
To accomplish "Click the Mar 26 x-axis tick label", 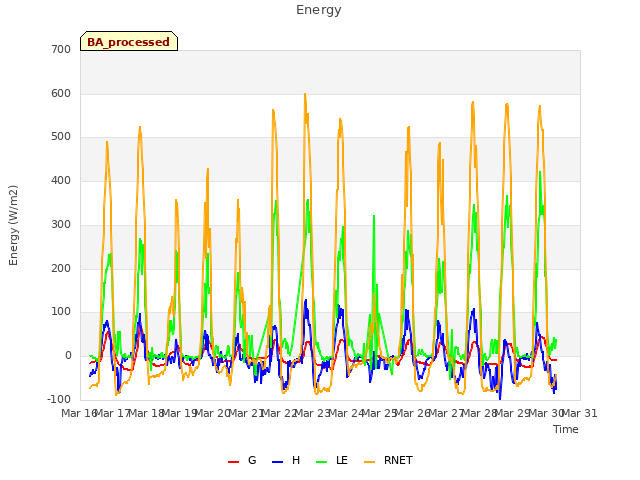I will [413, 413].
